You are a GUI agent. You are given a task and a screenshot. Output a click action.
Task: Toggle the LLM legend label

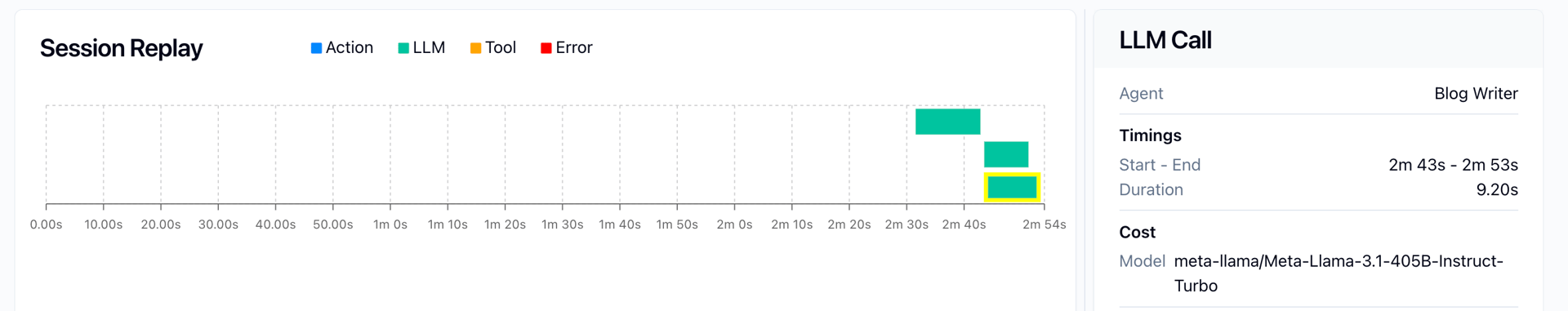point(429,48)
